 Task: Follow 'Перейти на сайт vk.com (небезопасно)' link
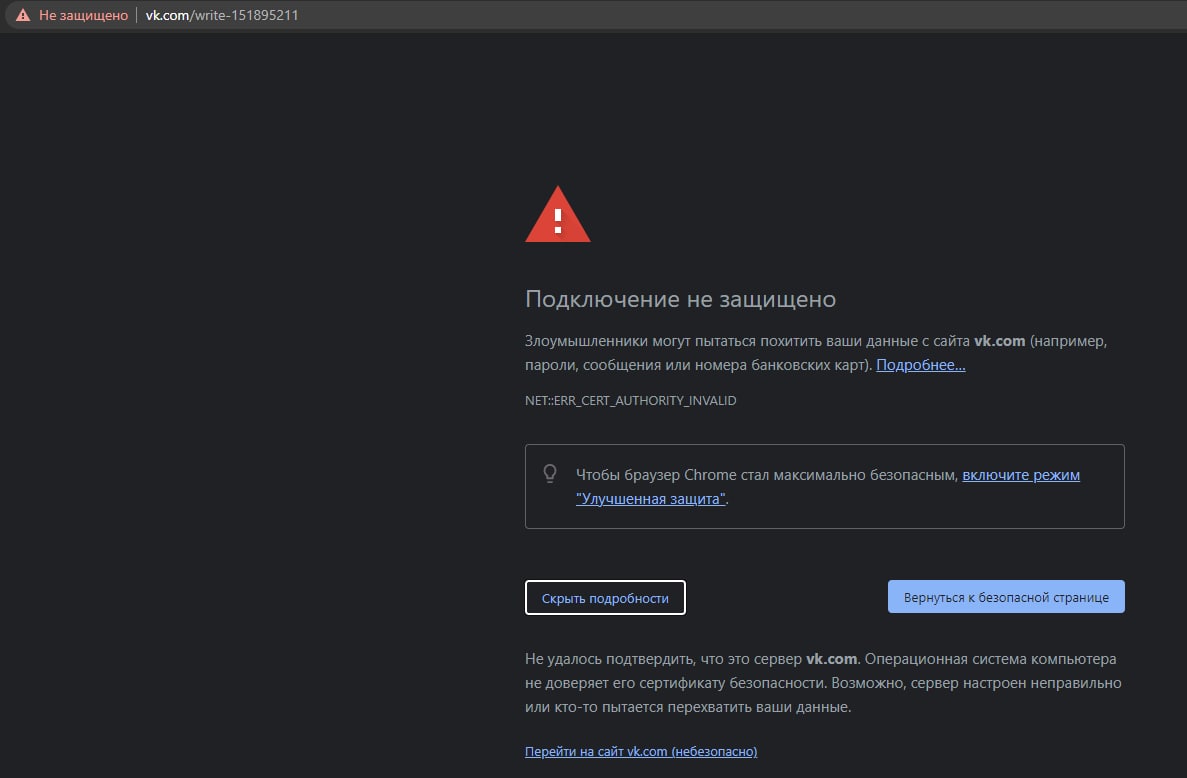click(x=641, y=752)
